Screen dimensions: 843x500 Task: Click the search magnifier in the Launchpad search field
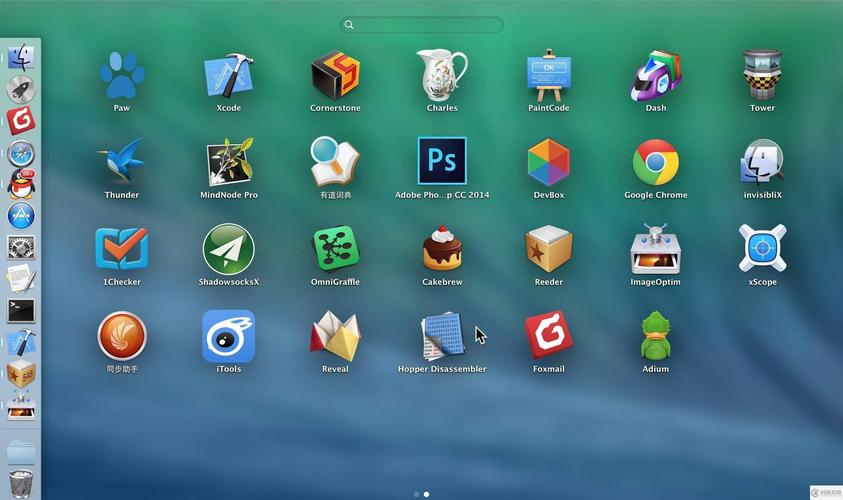349,25
